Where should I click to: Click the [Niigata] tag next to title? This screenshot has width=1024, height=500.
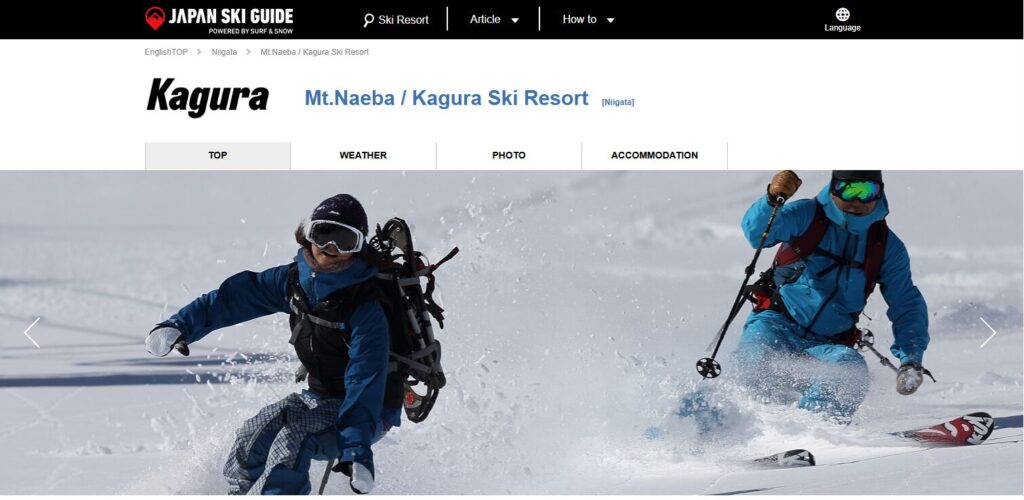(618, 102)
